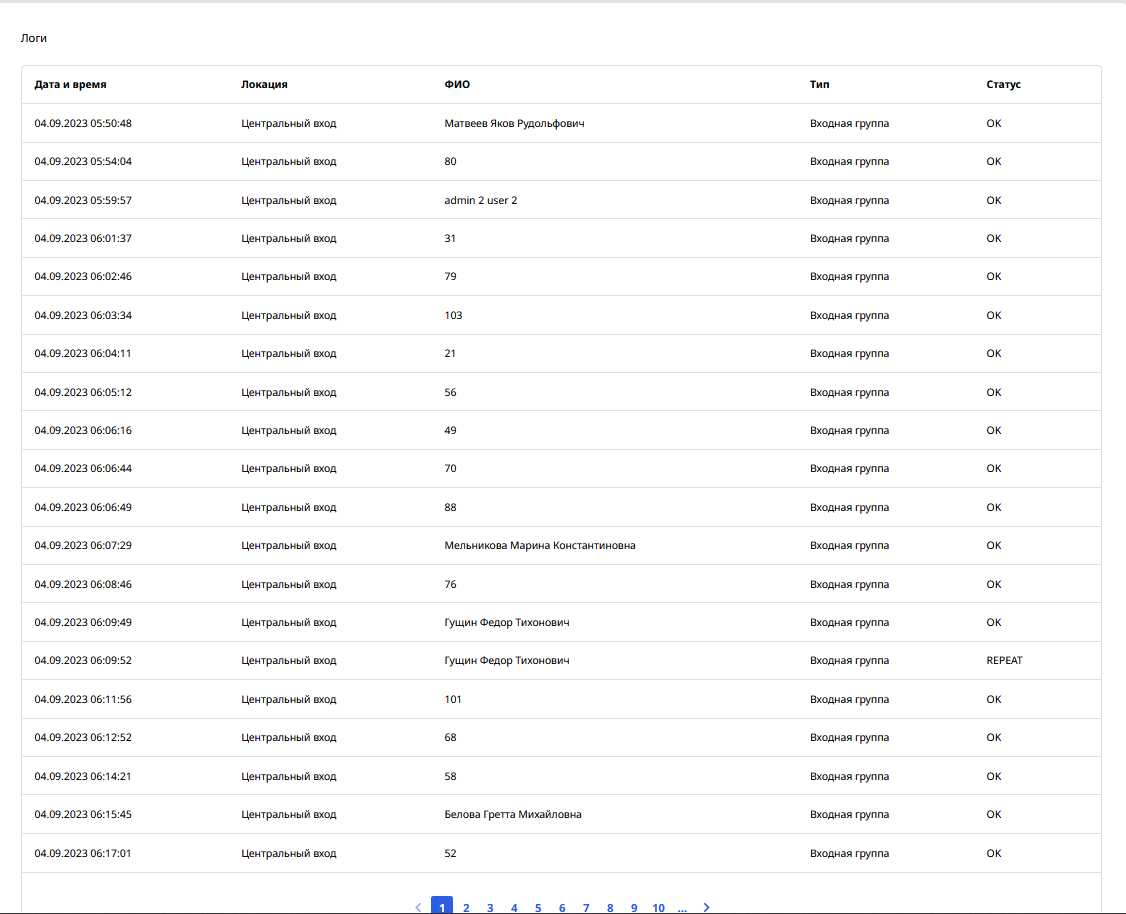Click the pagination ellipsis for more pages
This screenshot has width=1126, height=914.
(682, 907)
